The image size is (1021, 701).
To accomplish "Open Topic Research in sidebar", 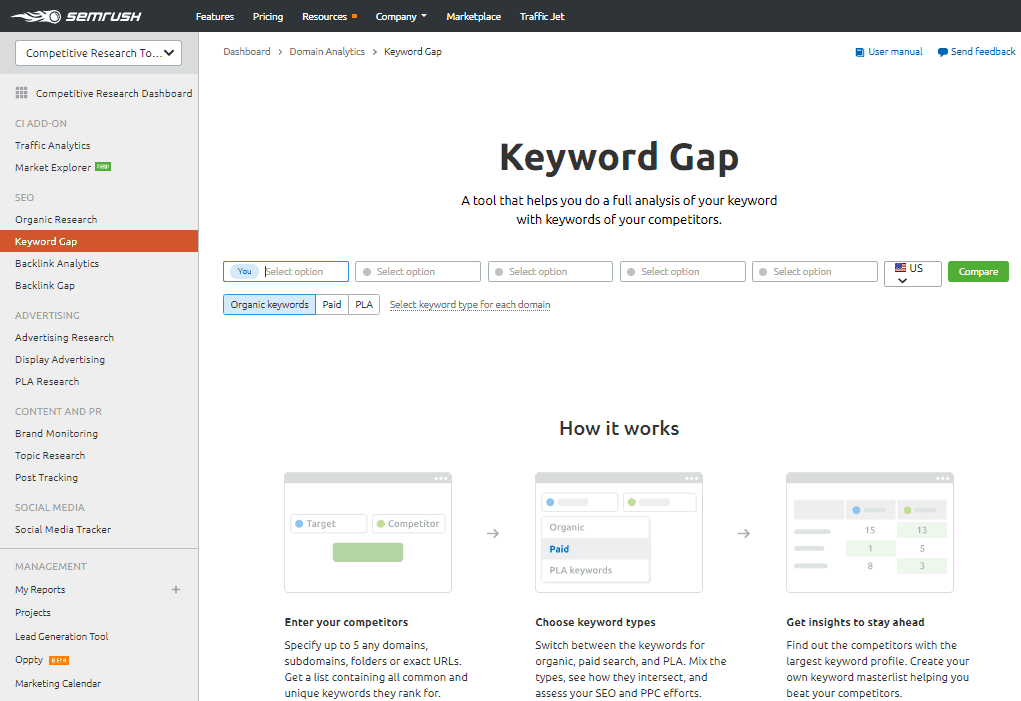I will point(50,456).
